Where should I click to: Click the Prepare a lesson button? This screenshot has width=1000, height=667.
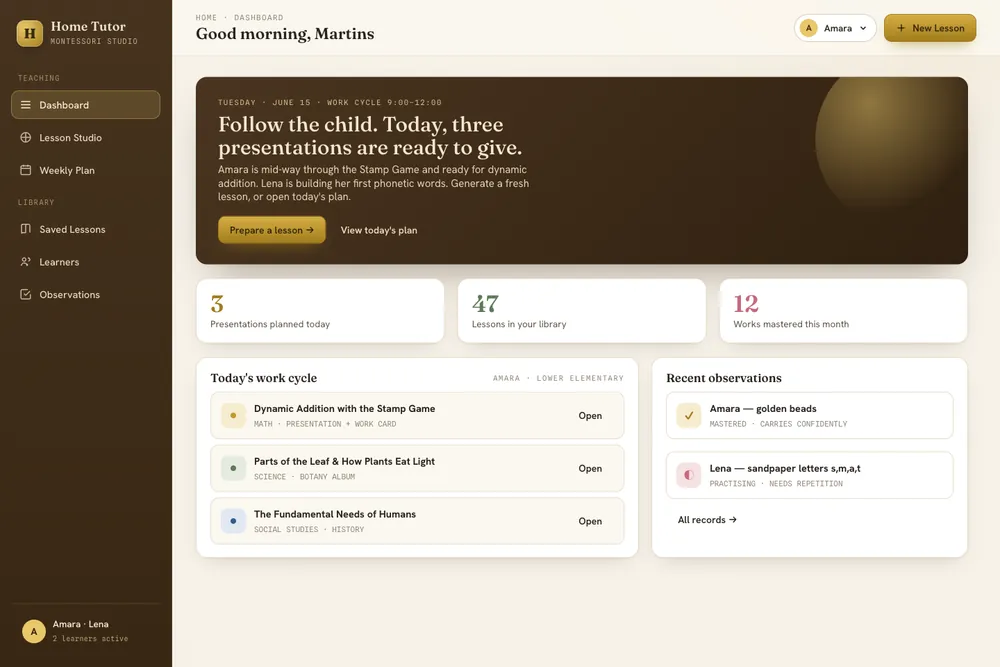point(272,230)
